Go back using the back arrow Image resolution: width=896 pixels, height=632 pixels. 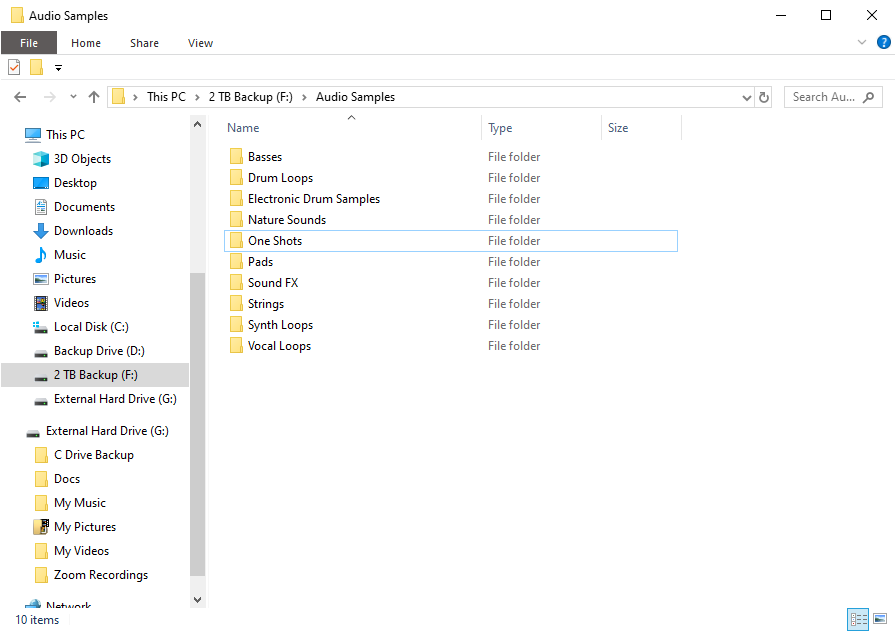click(20, 97)
